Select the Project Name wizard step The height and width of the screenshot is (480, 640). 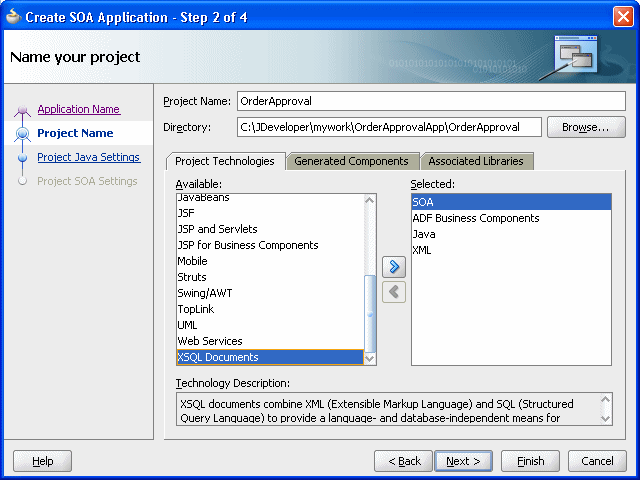(75, 133)
